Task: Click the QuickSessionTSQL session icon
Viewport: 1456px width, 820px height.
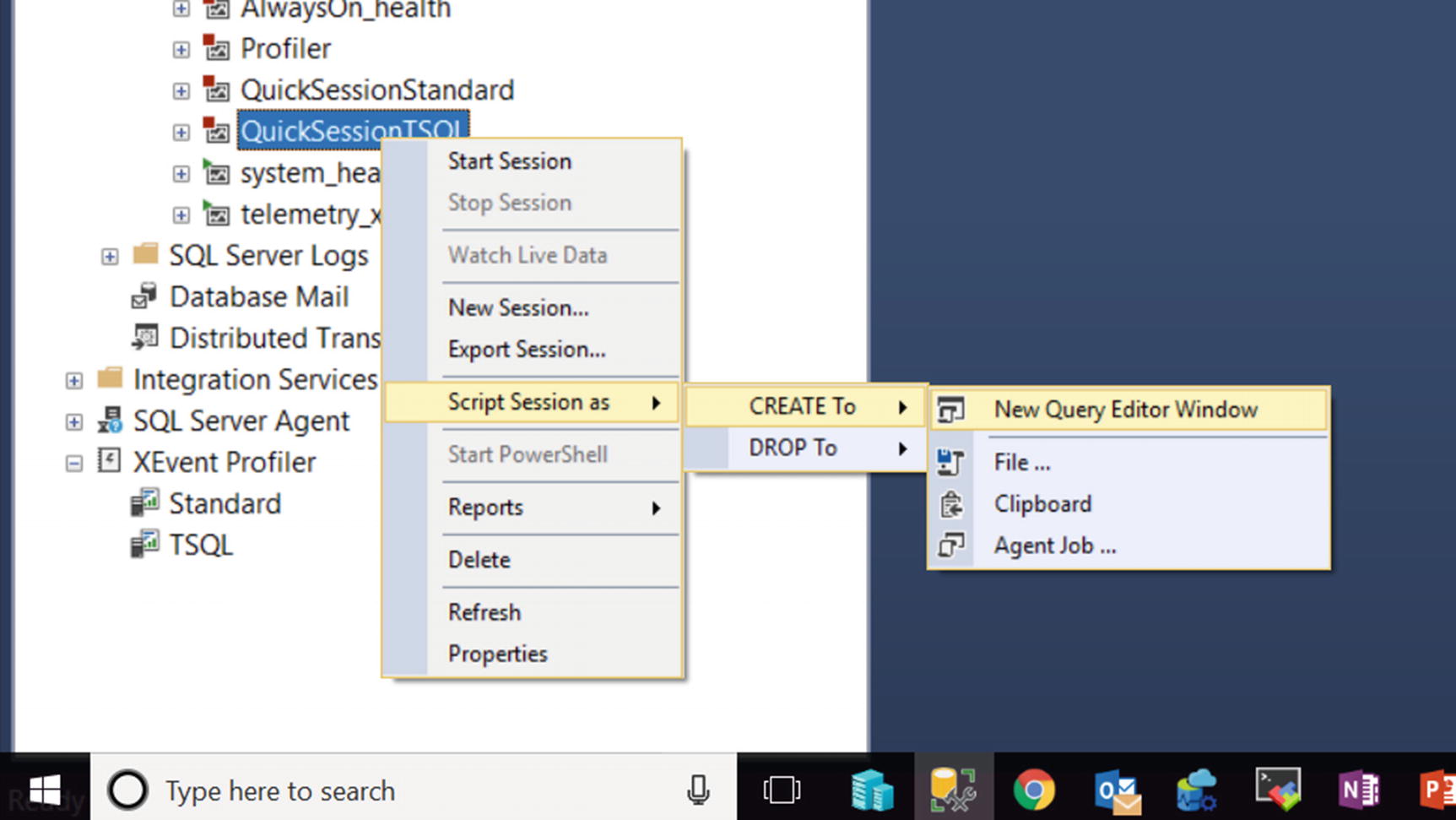Action: (216, 131)
